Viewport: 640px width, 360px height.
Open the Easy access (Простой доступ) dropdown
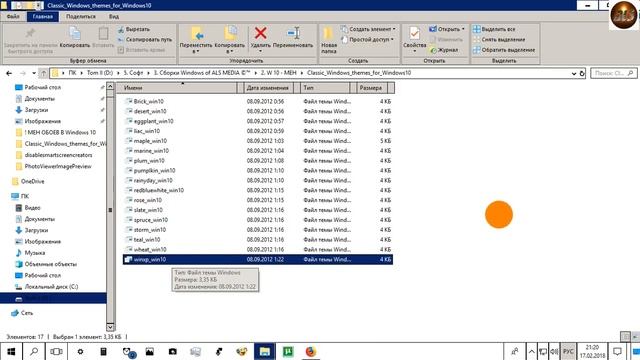pyautogui.click(x=367, y=40)
